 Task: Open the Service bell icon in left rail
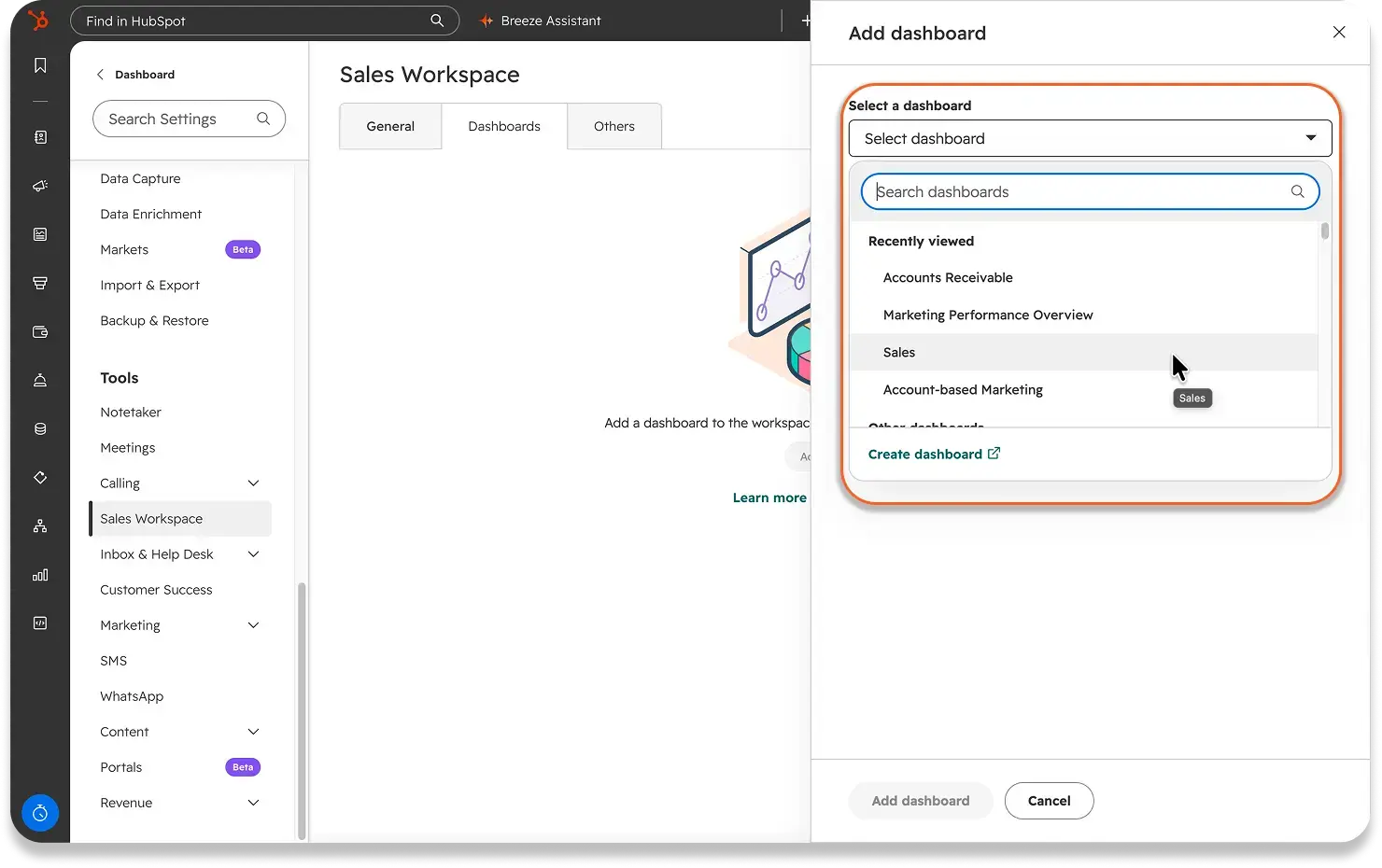[40, 380]
